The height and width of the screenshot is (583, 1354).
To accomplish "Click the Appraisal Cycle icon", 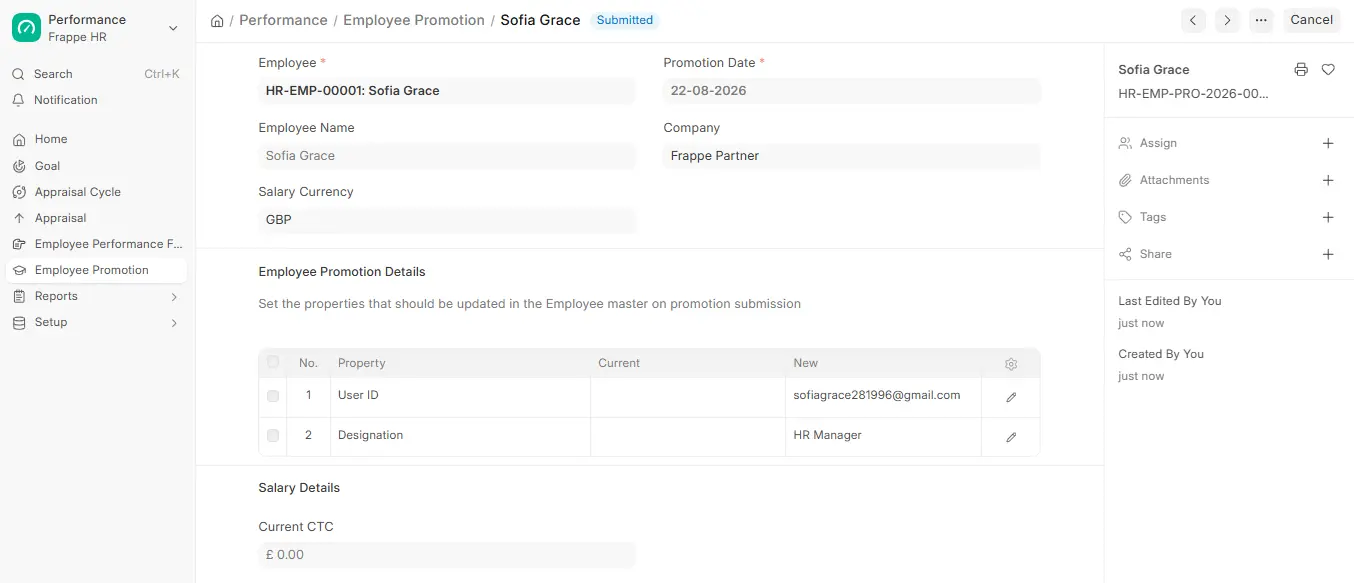I will 18,192.
